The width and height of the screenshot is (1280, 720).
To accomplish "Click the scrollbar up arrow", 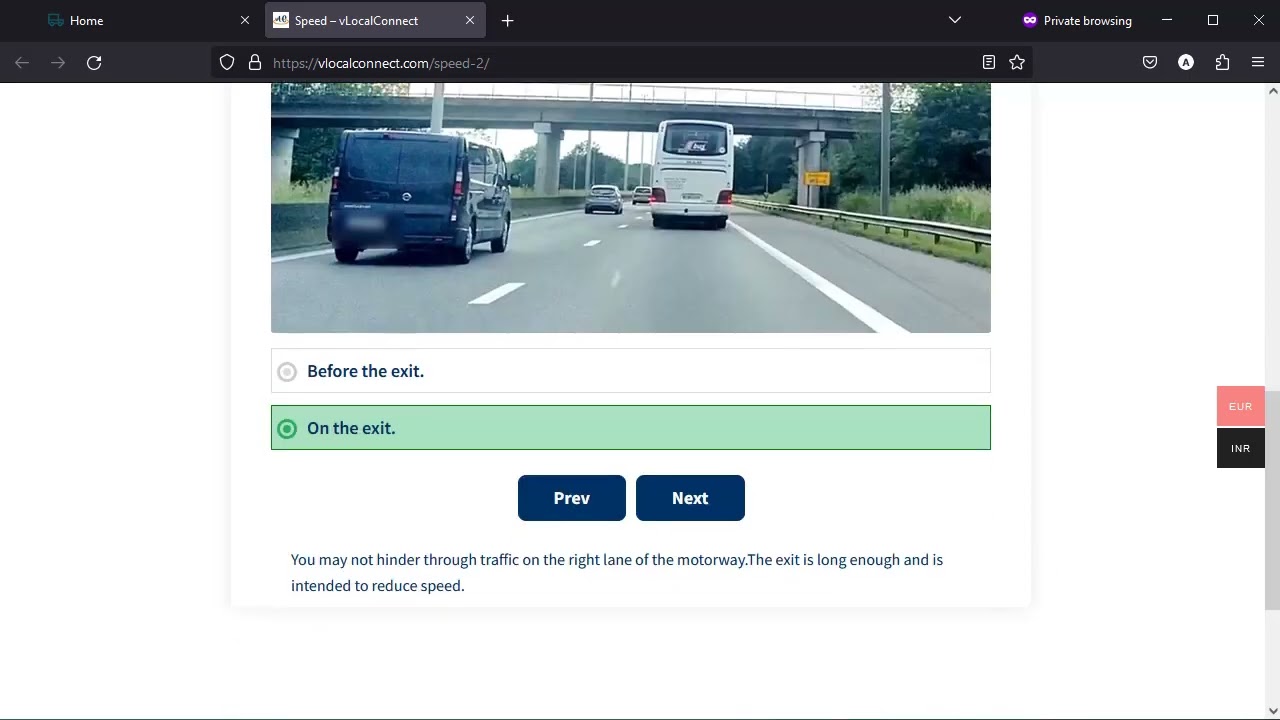I will 1272,91.
